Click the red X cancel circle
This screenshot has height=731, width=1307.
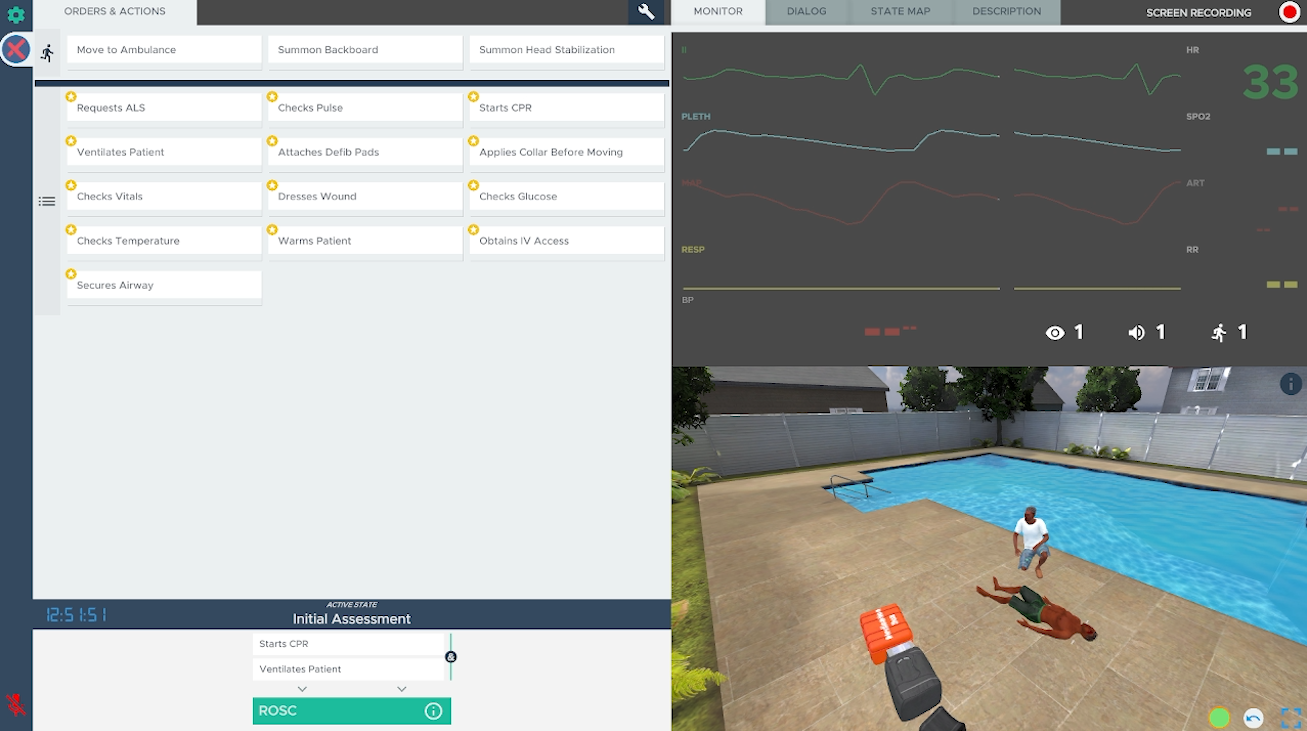tap(16, 49)
